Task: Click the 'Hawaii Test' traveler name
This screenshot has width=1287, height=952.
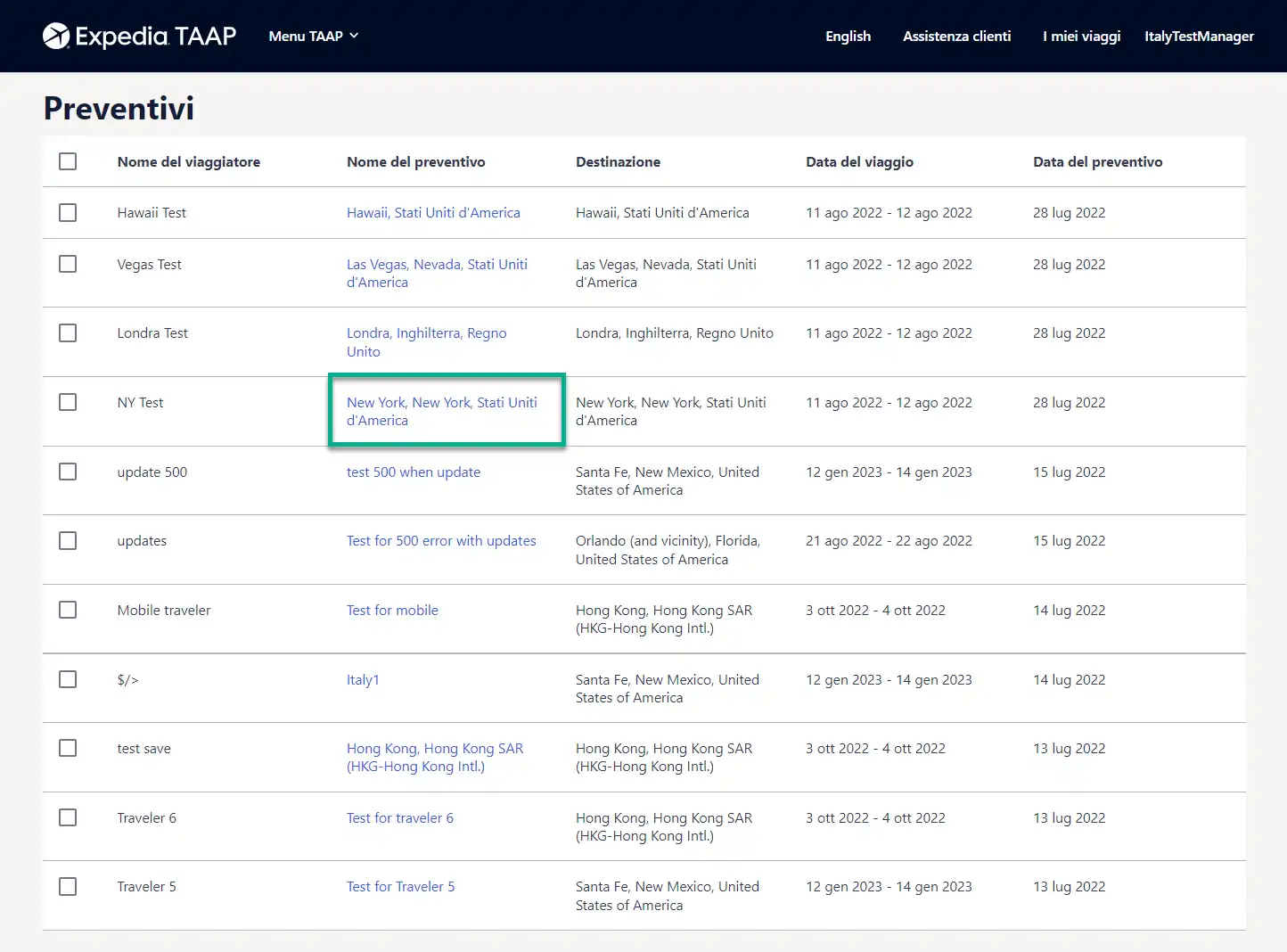Action: point(152,212)
